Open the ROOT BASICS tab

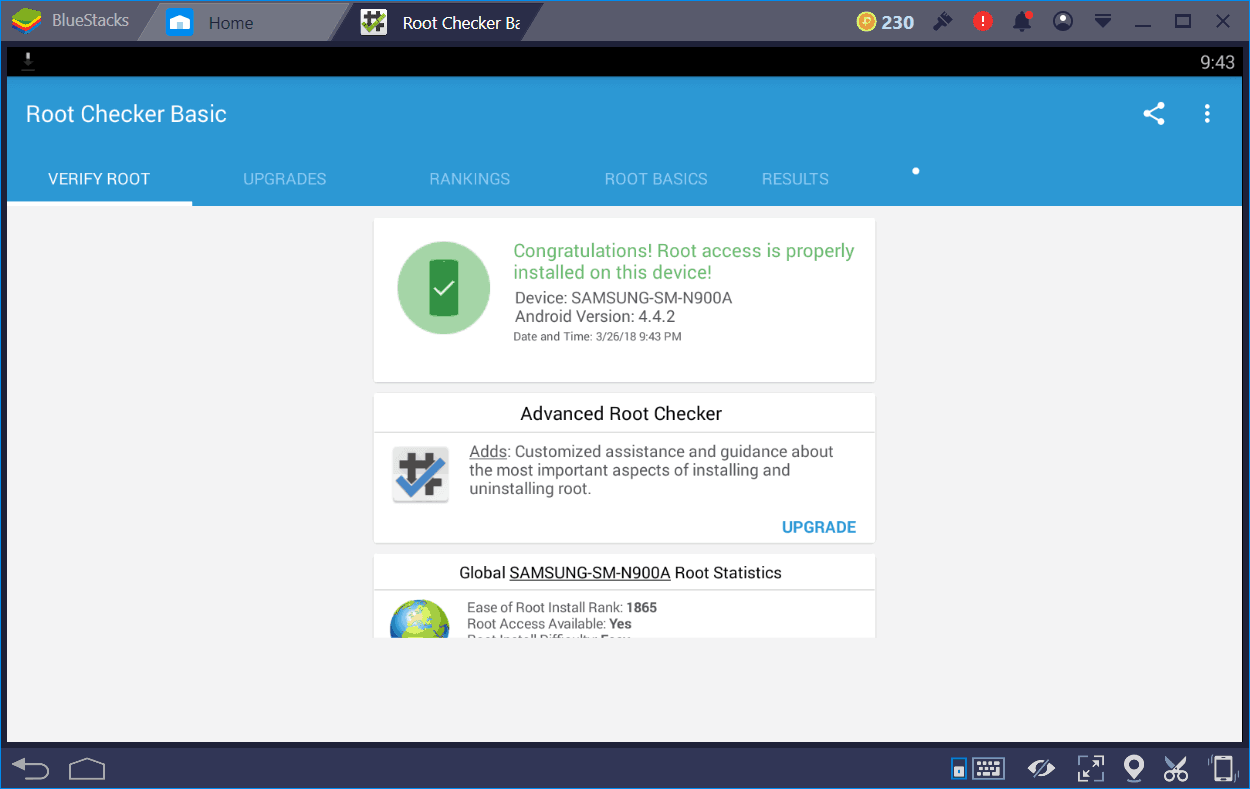tap(656, 179)
